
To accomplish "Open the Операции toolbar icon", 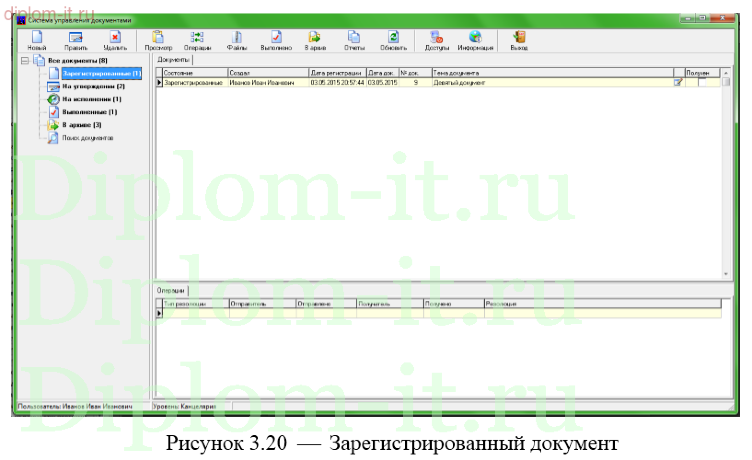I will click(197, 40).
